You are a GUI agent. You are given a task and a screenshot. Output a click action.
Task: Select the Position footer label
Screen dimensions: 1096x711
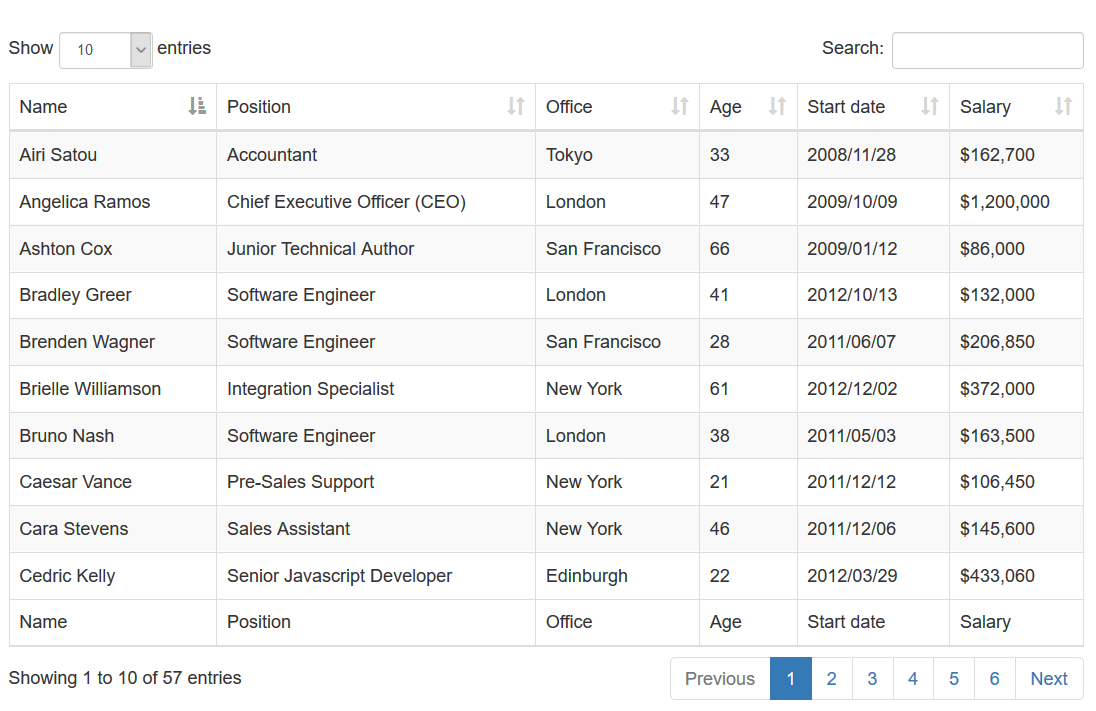(x=259, y=622)
